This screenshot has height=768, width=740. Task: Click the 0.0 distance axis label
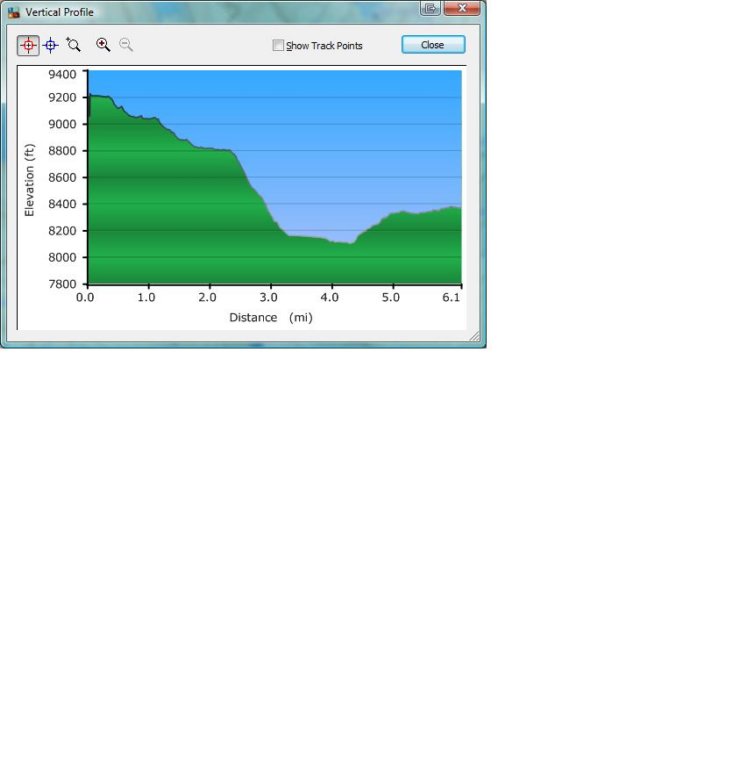tap(85, 297)
